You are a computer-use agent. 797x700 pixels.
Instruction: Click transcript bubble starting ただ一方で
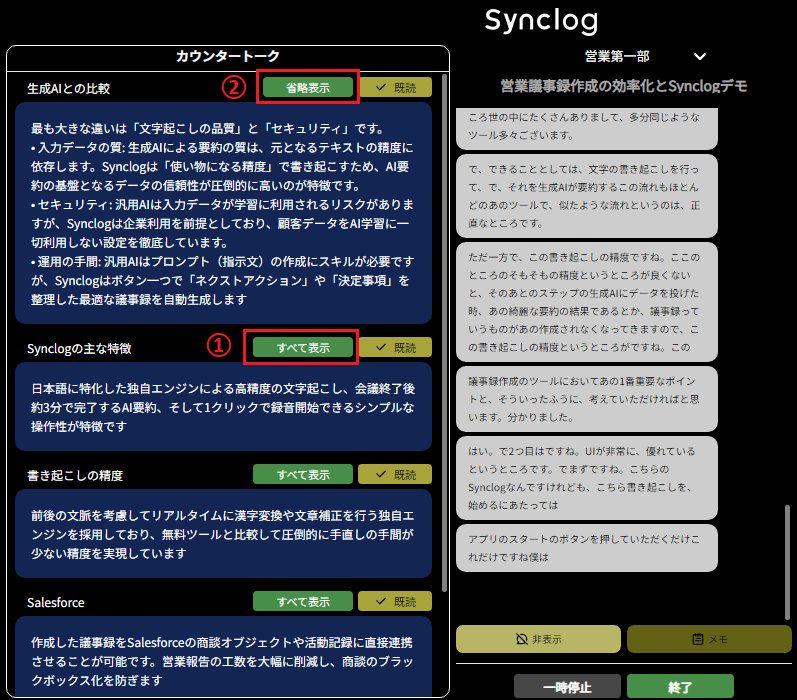[x=587, y=302]
